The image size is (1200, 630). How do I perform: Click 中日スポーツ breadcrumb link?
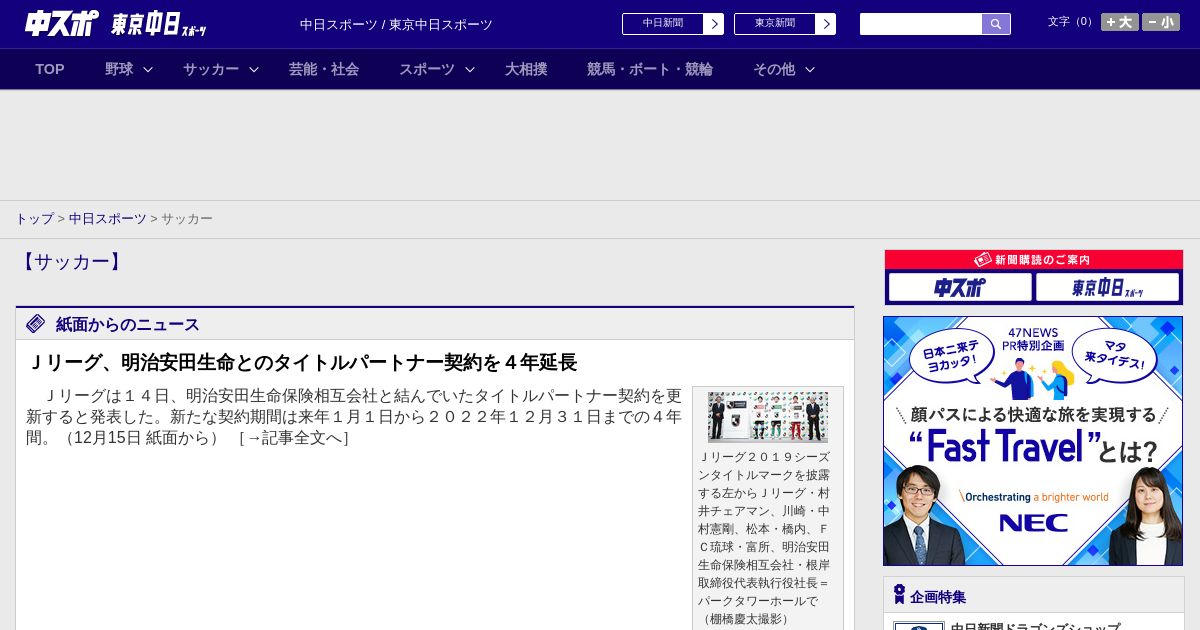click(x=108, y=219)
